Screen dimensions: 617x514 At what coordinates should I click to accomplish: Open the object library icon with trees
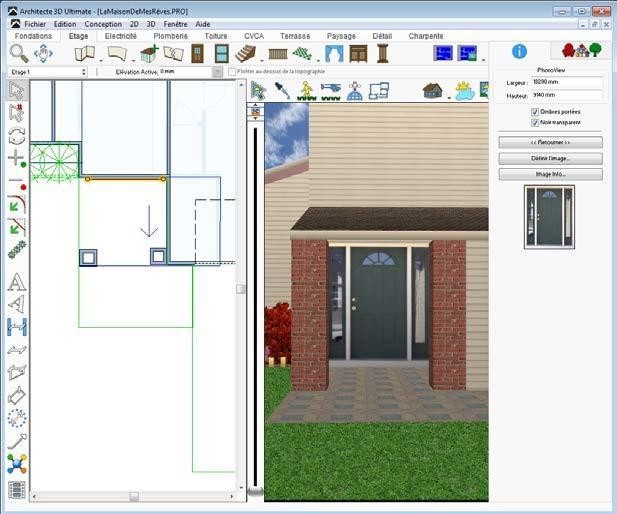[582, 50]
